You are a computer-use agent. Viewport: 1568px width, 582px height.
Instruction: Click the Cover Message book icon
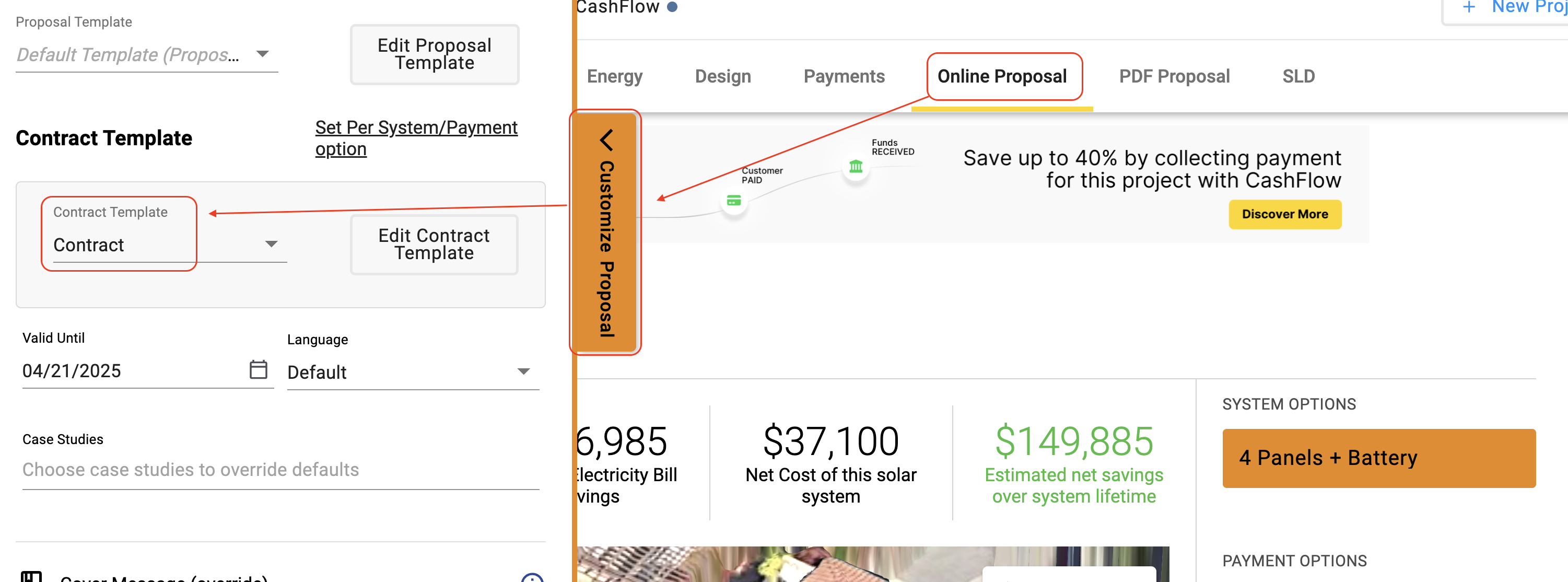click(x=31, y=577)
